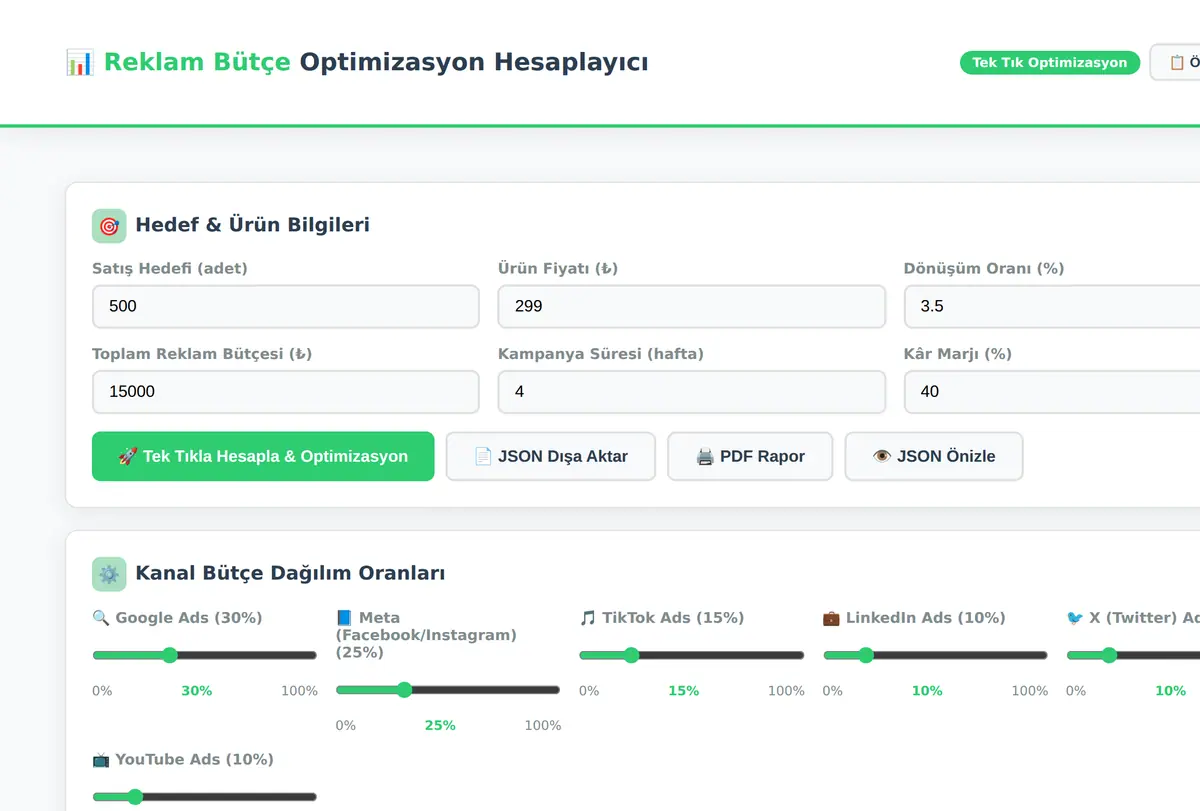
Task: Focus the Dönüşüm Oranı (%) field
Action: (x=1052, y=306)
